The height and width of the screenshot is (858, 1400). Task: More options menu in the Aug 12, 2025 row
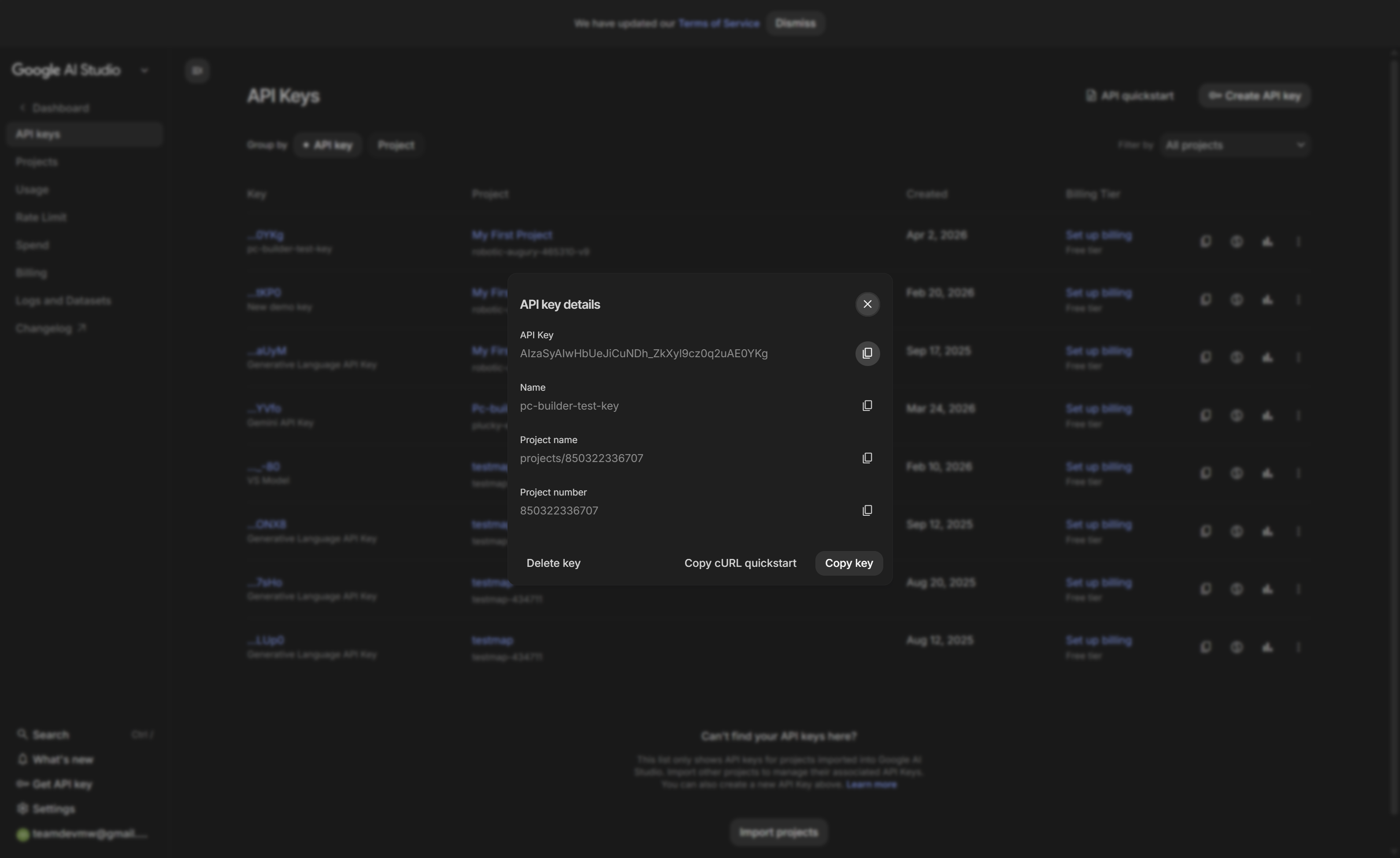click(x=1298, y=647)
